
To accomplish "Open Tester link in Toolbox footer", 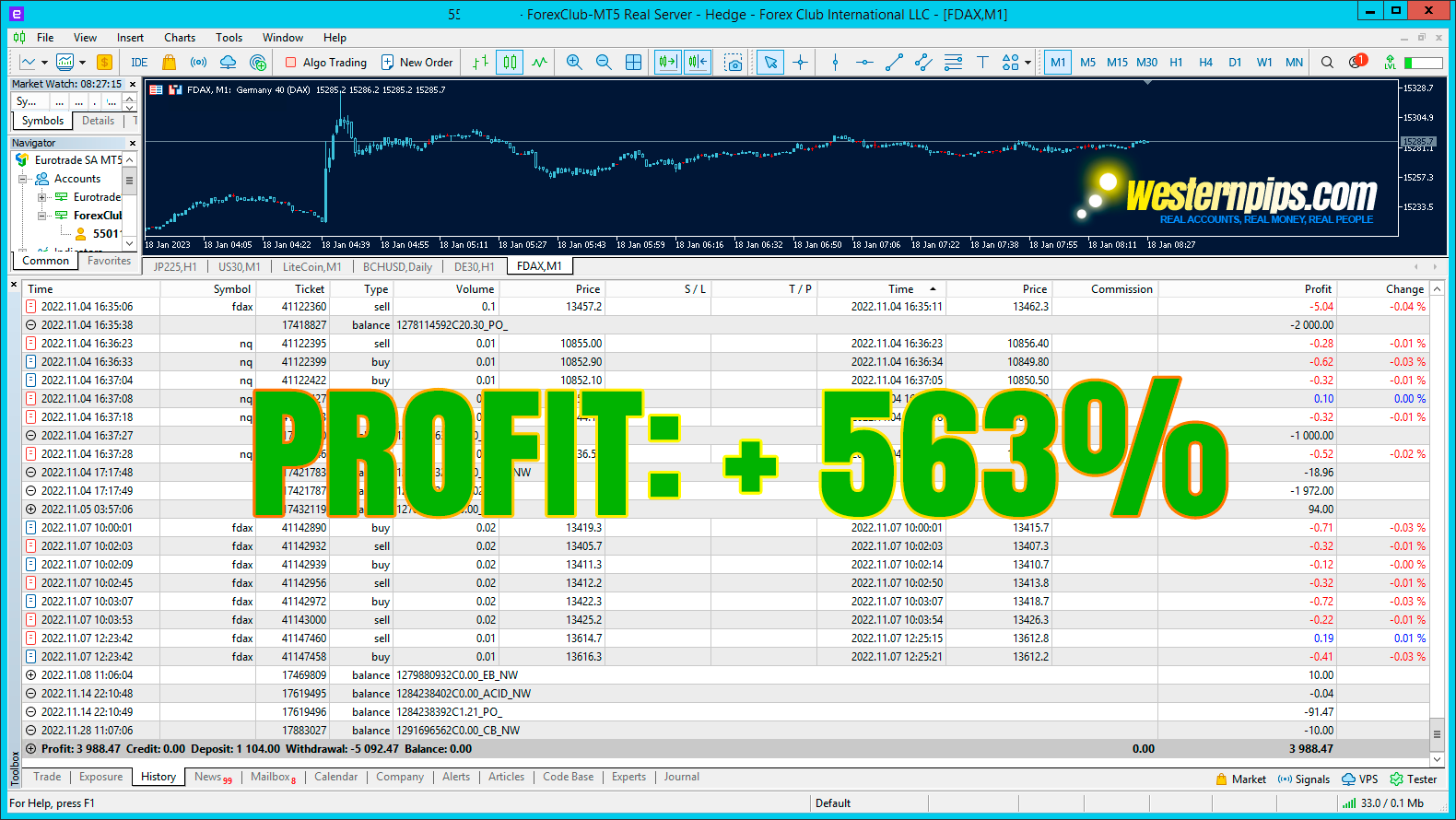I will click(1413, 779).
